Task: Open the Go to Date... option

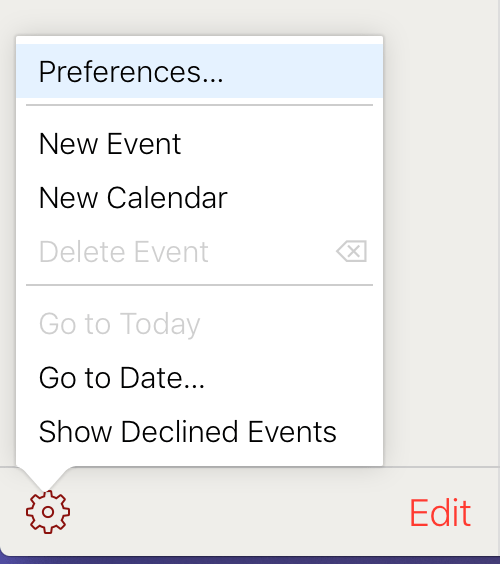Action: pos(199,378)
